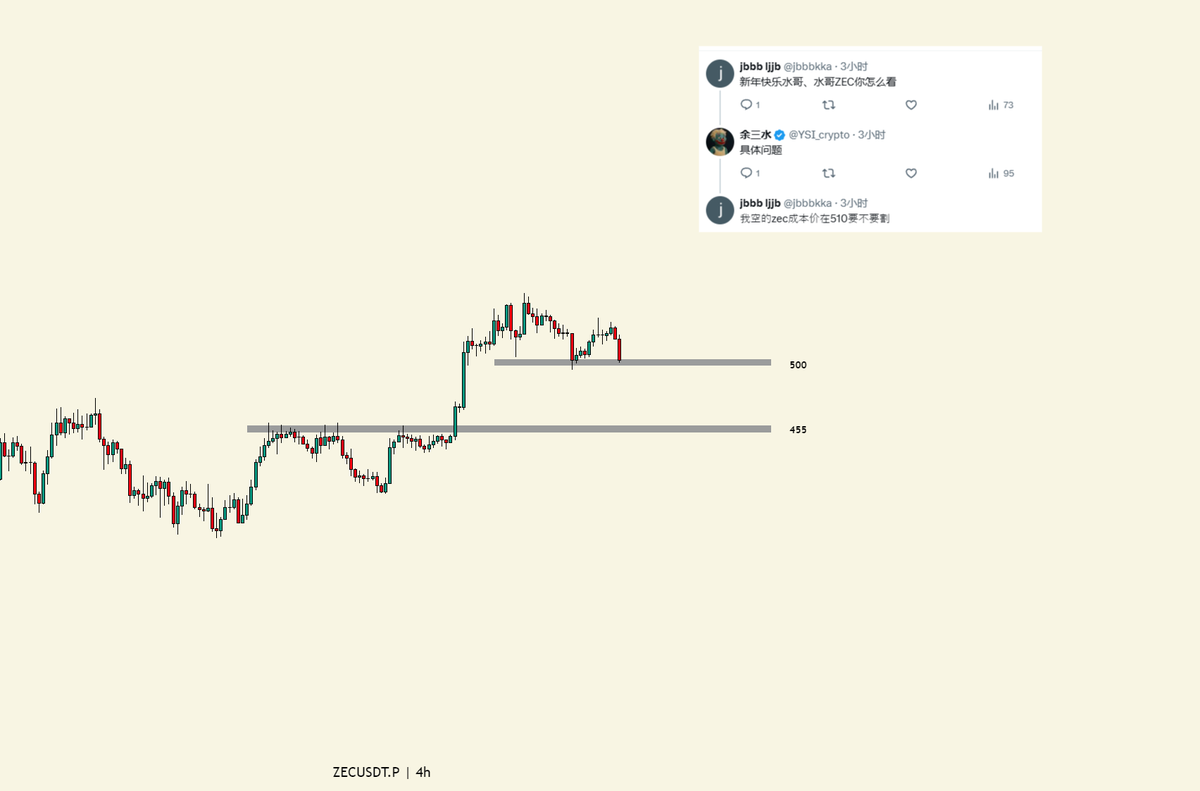Click blue verified badge beside 余三水
Image resolution: width=1200 pixels, height=791 pixels.
click(779, 135)
